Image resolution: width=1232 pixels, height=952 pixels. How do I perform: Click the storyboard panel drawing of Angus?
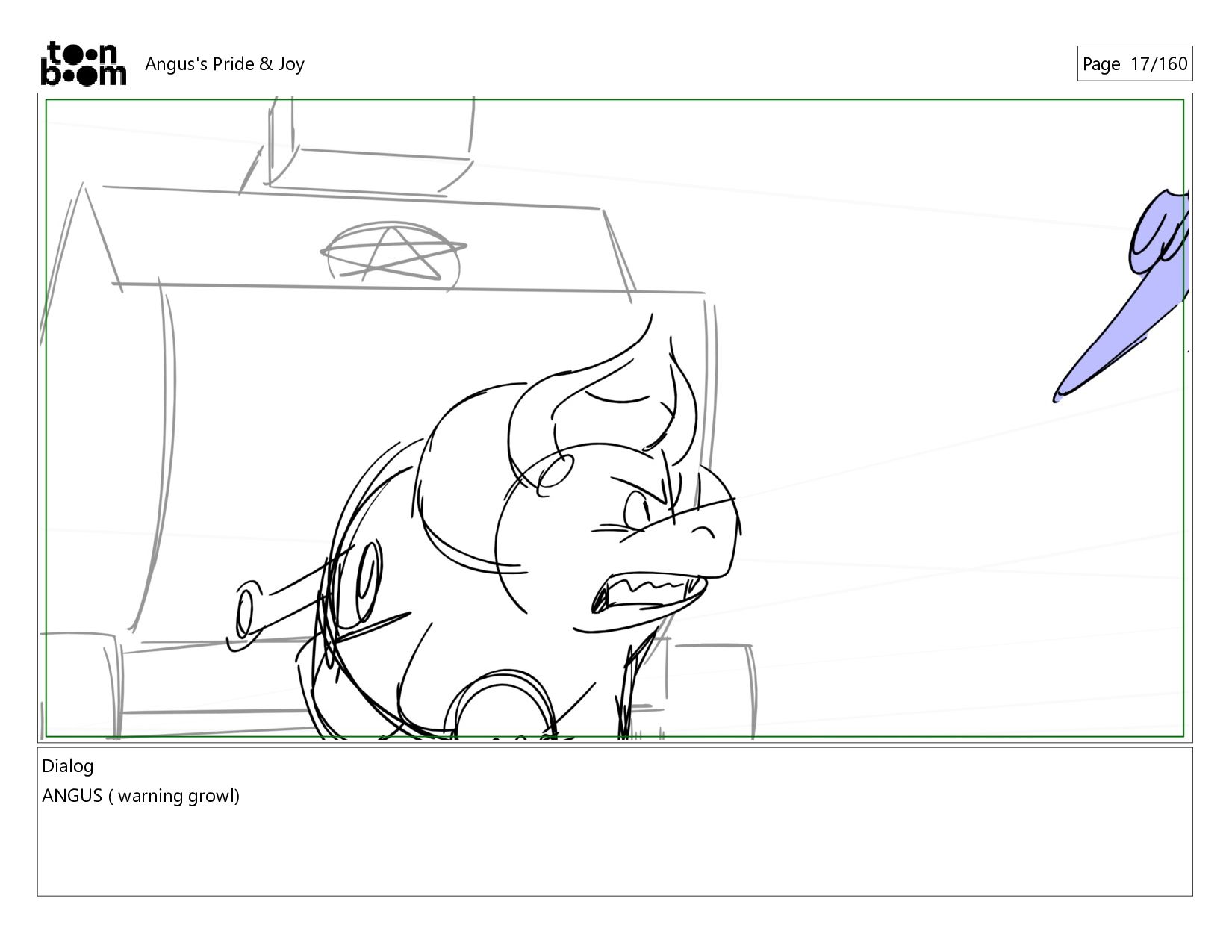615,418
